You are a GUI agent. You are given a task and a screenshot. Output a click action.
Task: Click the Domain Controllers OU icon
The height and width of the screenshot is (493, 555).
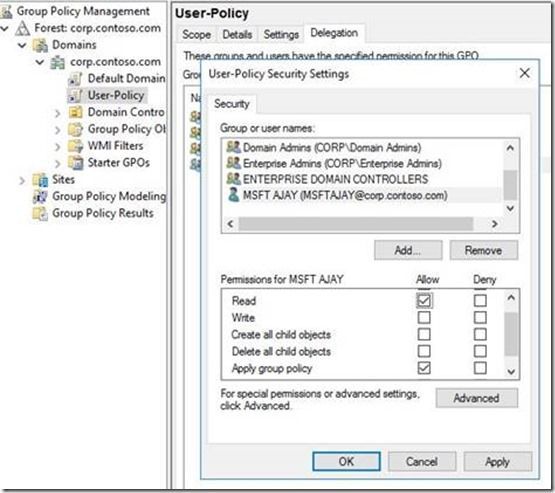75,112
